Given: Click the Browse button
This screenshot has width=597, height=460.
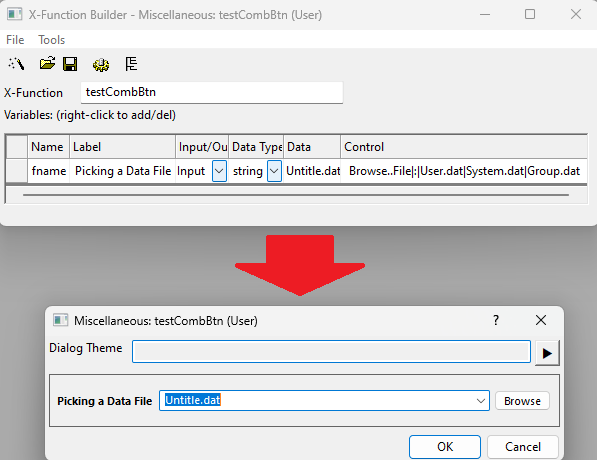Looking at the screenshot, I should (522, 401).
